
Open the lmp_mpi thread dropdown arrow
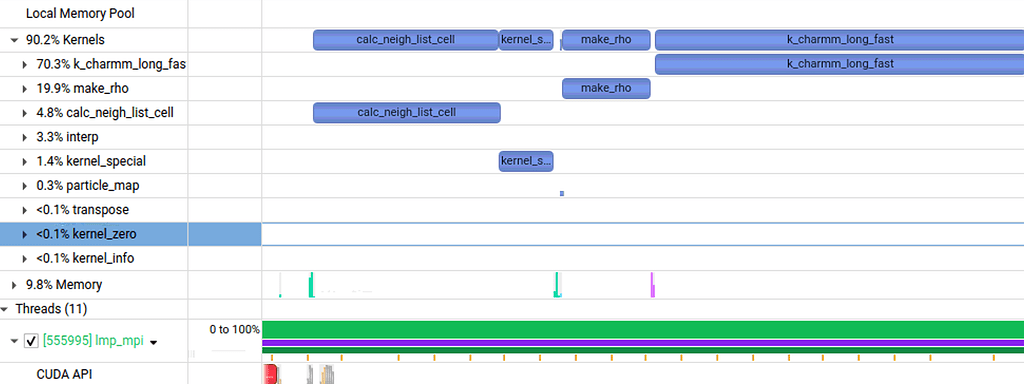154,342
